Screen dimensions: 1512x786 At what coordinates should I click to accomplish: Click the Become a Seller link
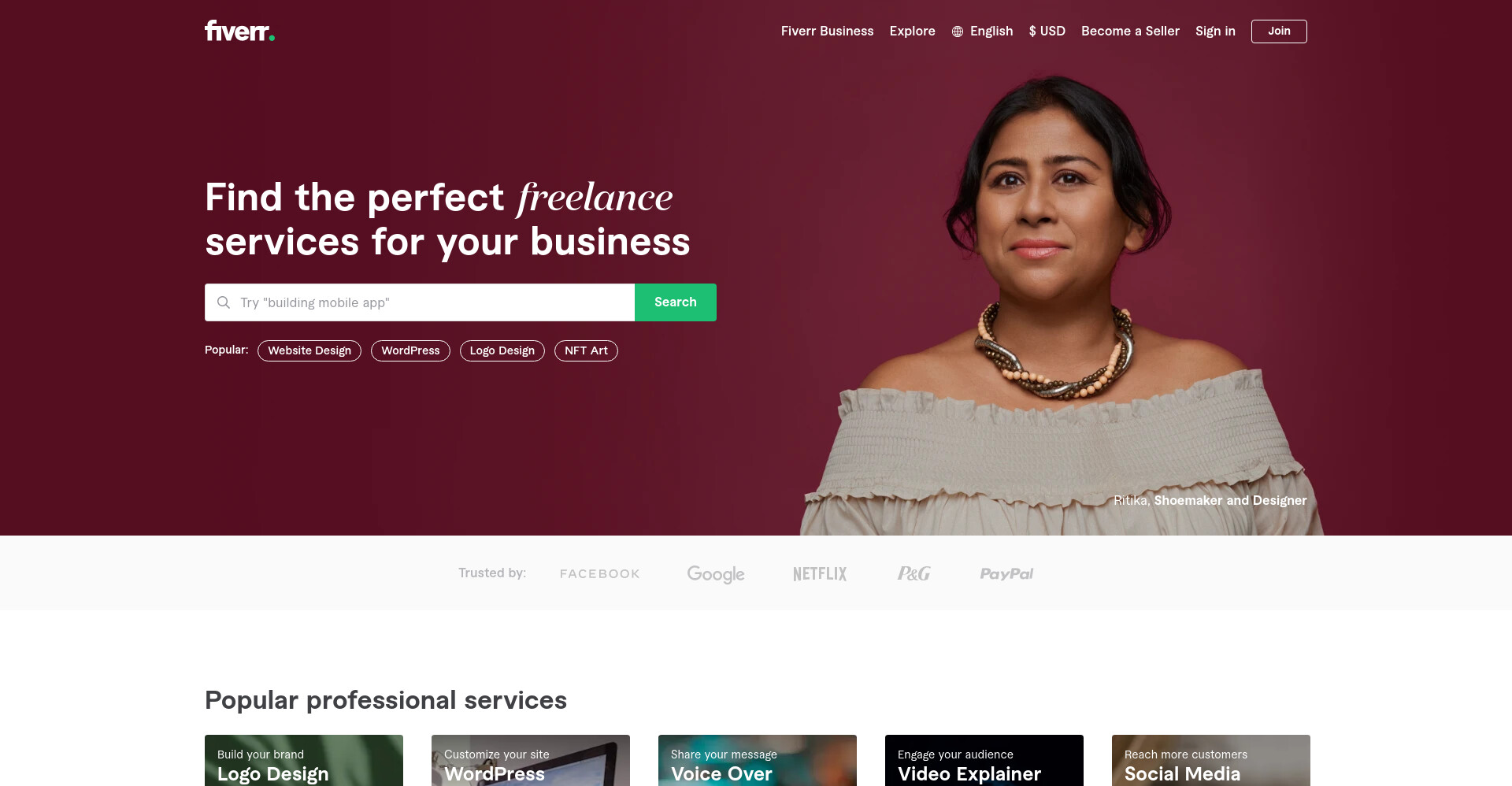(x=1130, y=32)
